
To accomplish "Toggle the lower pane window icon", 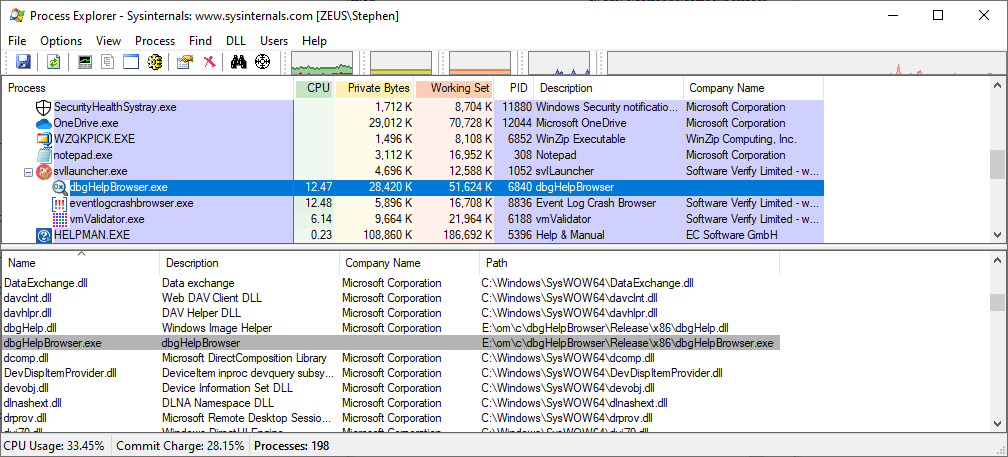I will coord(131,62).
